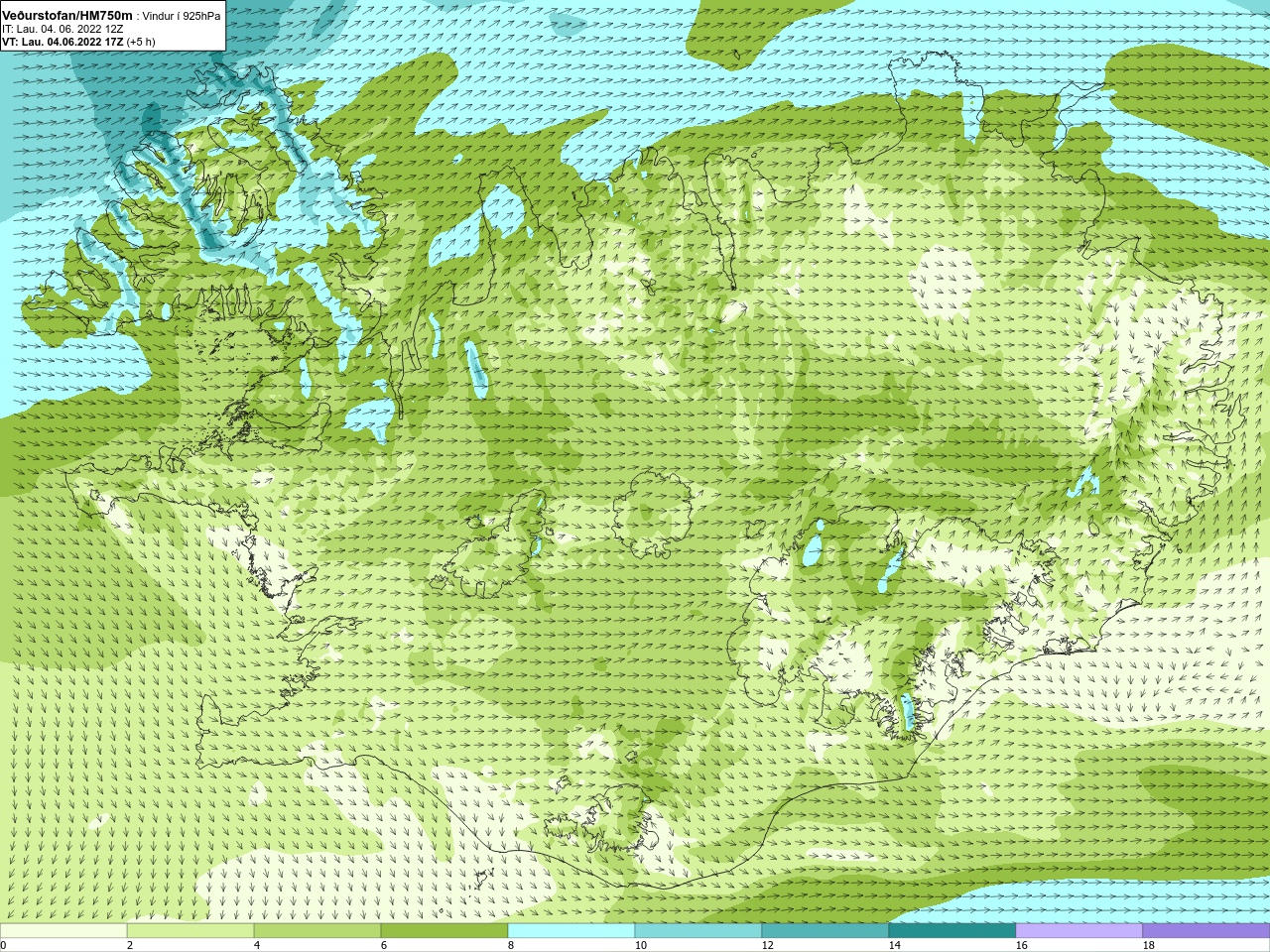Click the legend label '14'
The width and height of the screenshot is (1270, 952).
[x=894, y=945]
